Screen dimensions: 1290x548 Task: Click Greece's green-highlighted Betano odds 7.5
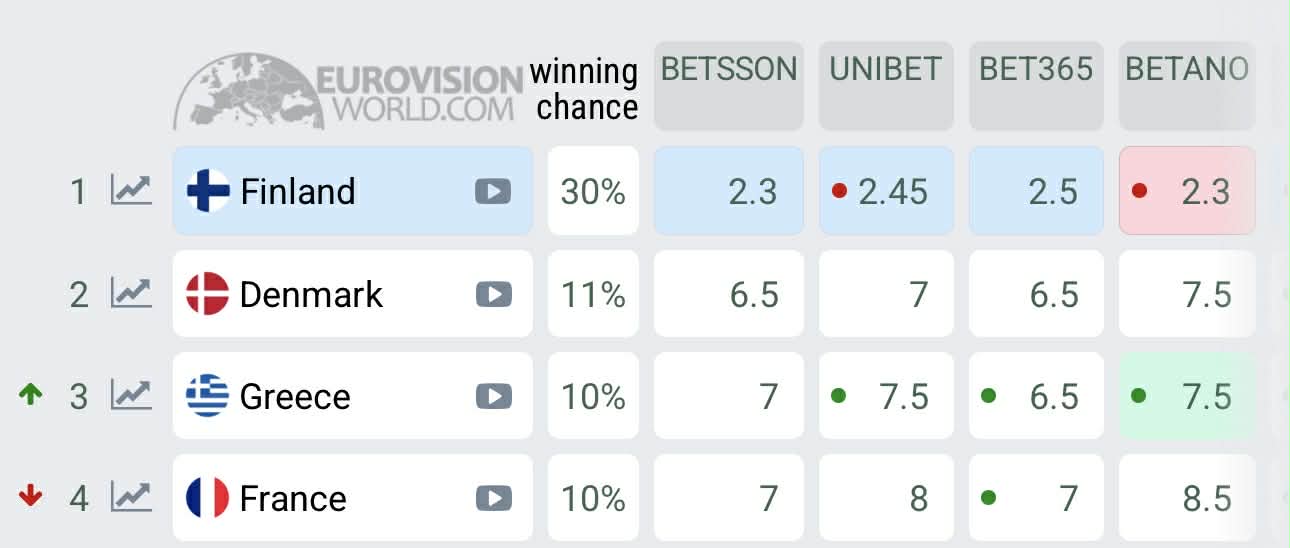(1186, 396)
